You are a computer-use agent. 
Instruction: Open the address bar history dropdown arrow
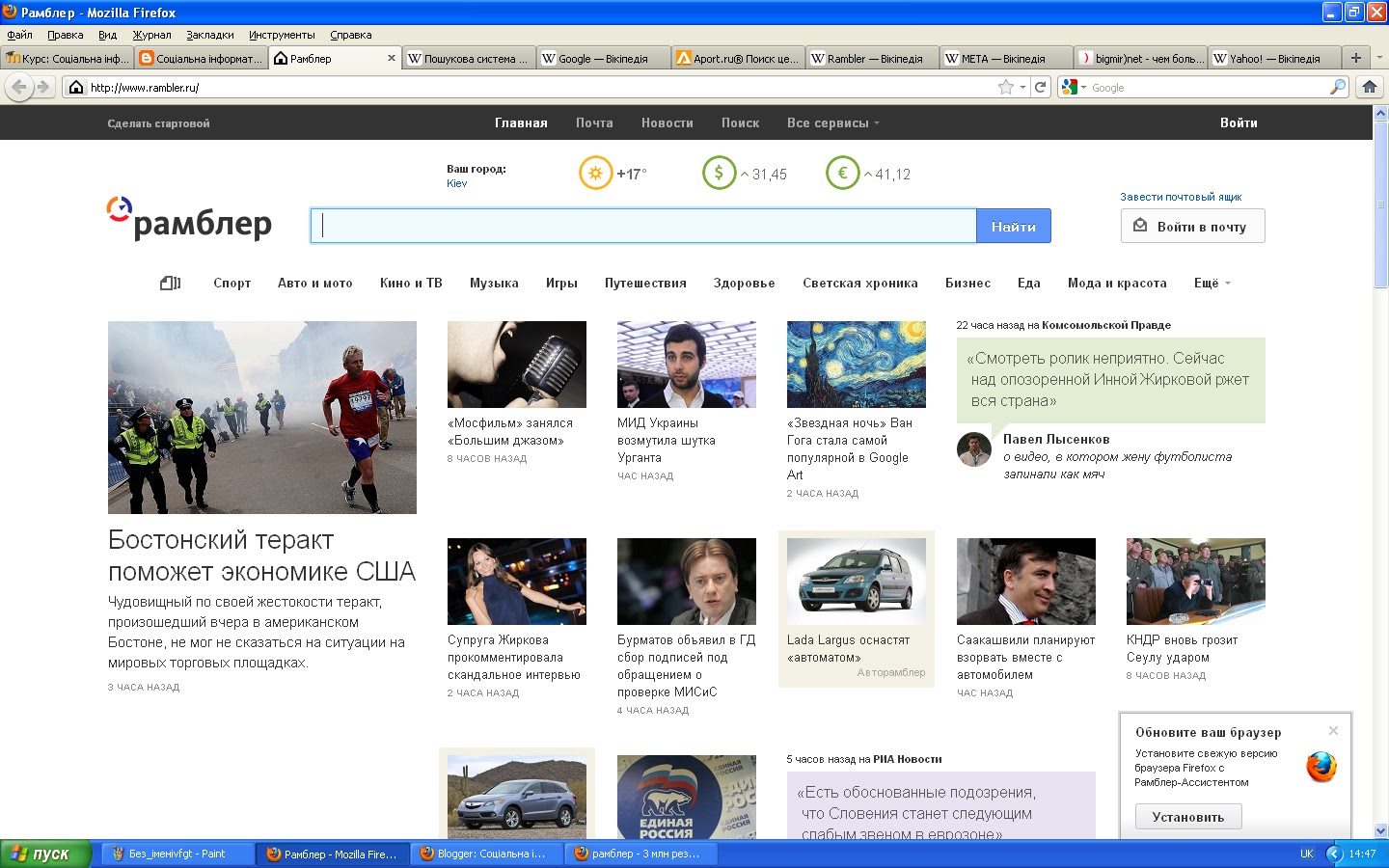pyautogui.click(x=1022, y=88)
